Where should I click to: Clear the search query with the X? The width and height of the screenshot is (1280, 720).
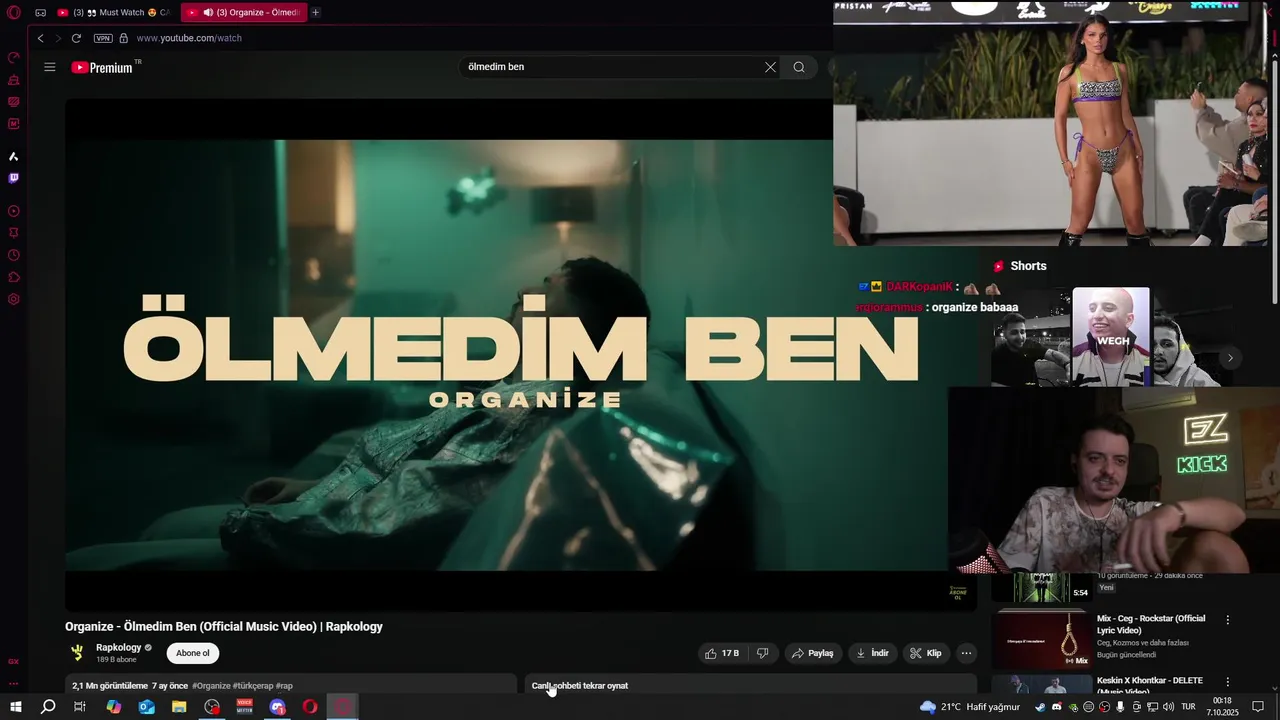click(x=770, y=67)
